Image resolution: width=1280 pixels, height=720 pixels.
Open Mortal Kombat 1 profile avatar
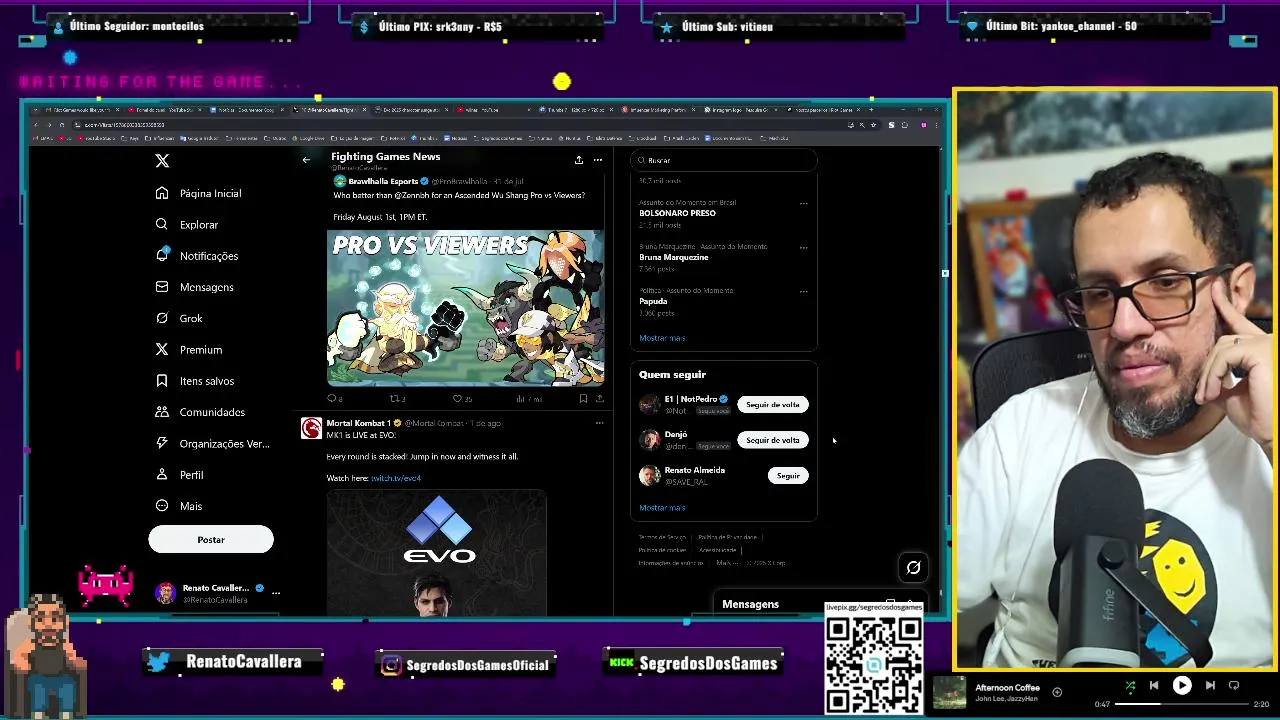[x=312, y=429]
